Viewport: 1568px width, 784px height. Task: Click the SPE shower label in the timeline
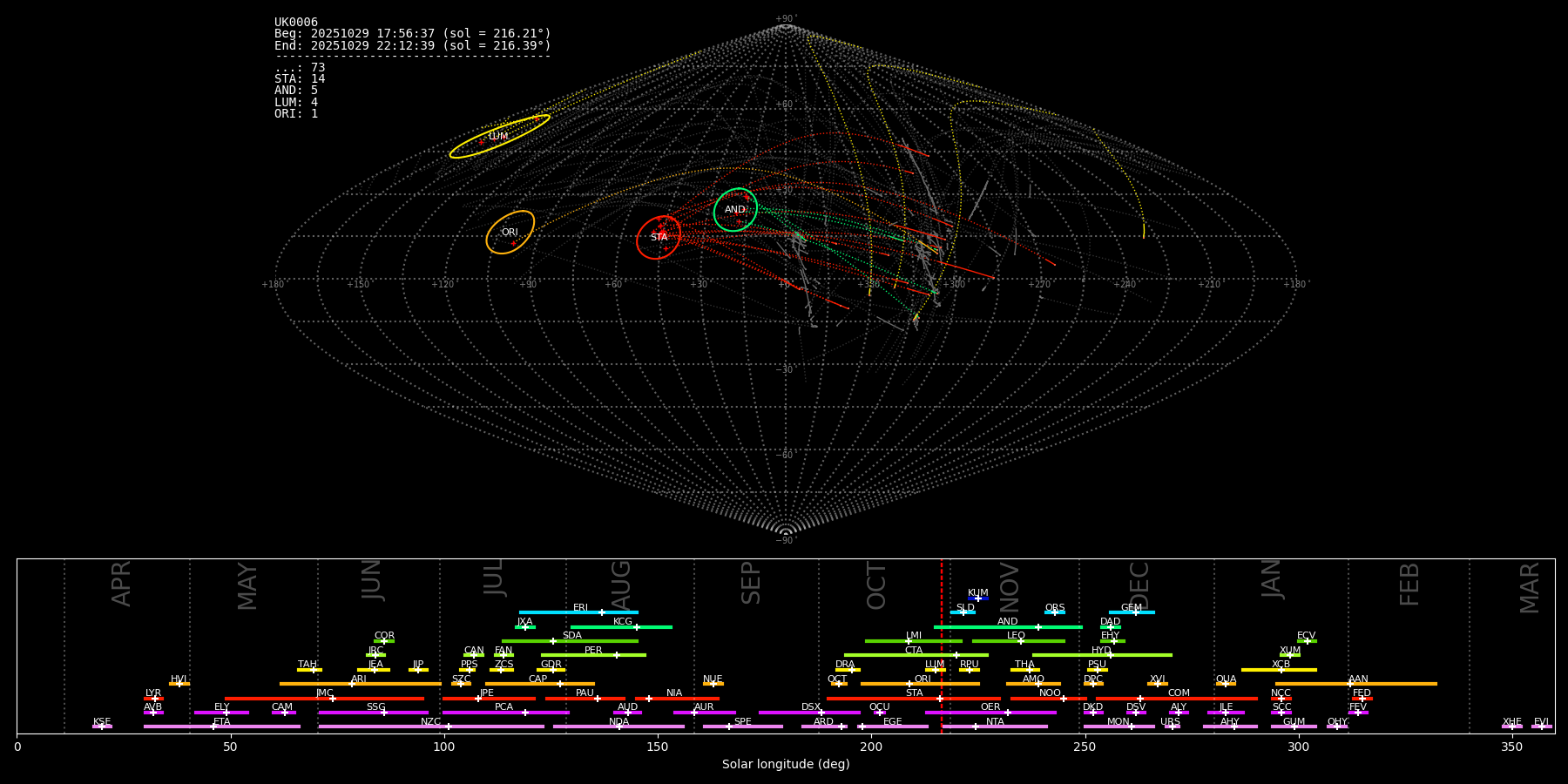tap(743, 722)
